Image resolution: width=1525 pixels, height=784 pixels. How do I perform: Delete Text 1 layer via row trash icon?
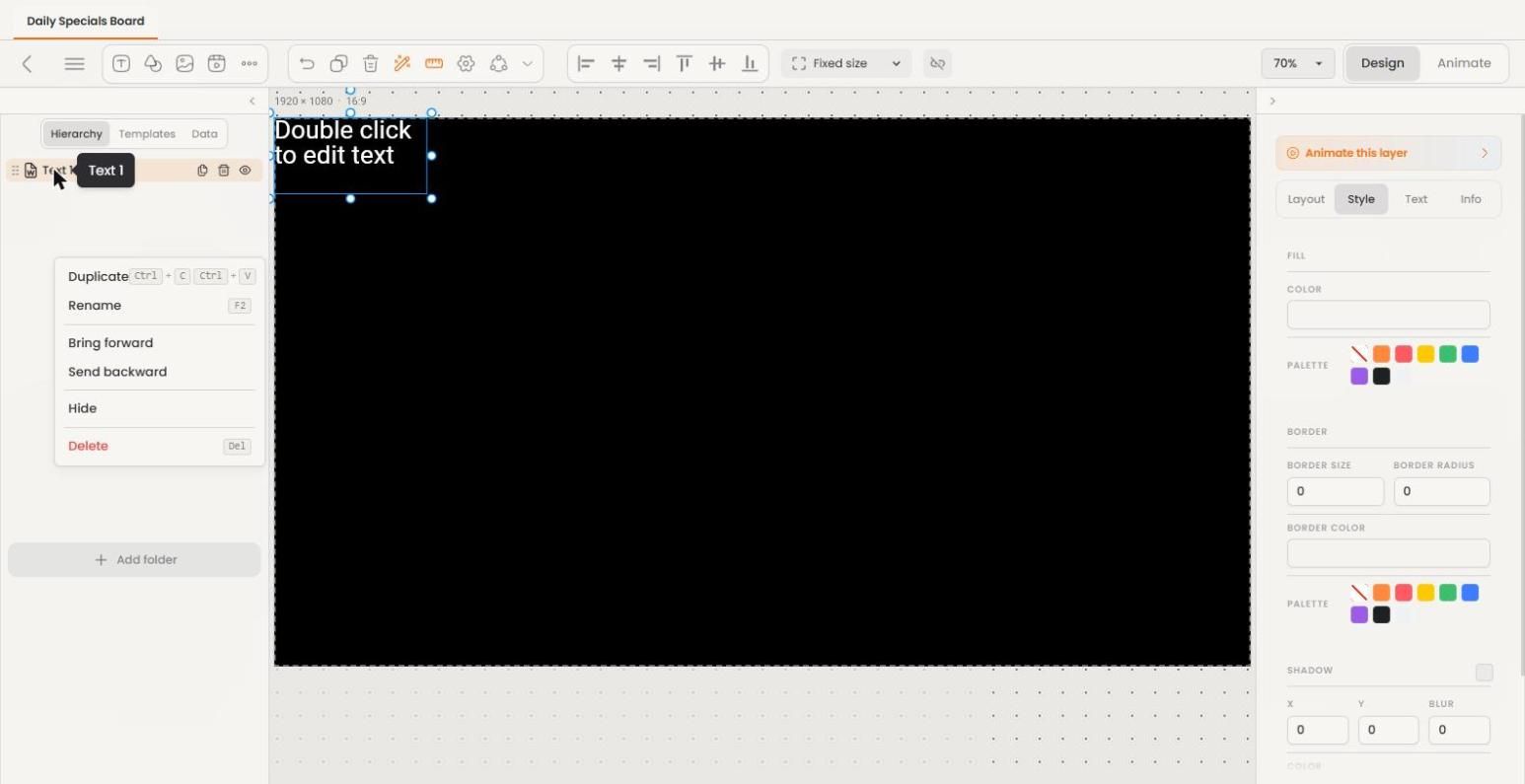tap(224, 171)
